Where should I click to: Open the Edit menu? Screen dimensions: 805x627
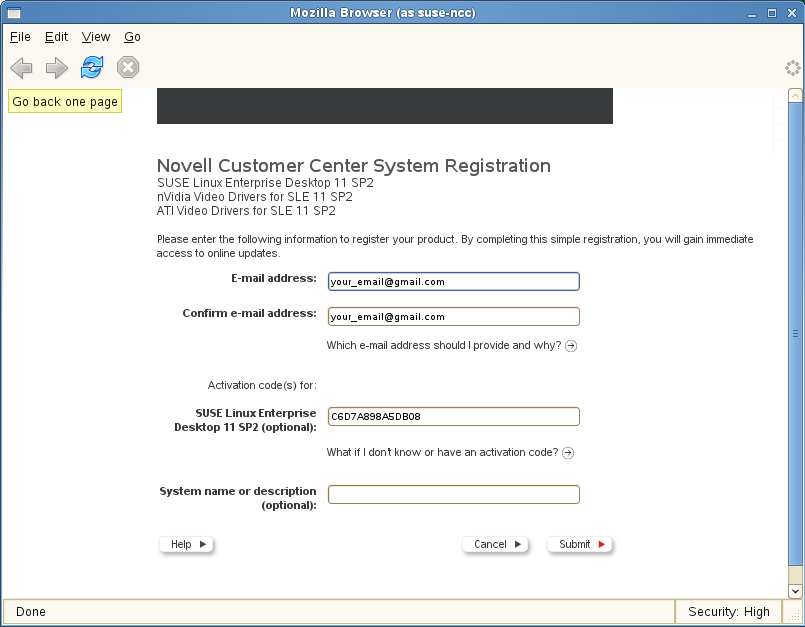[x=56, y=37]
